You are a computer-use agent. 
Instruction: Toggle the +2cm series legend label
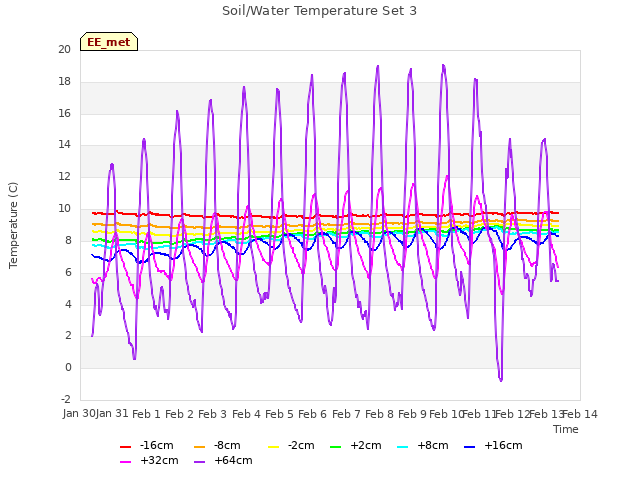pos(366,445)
